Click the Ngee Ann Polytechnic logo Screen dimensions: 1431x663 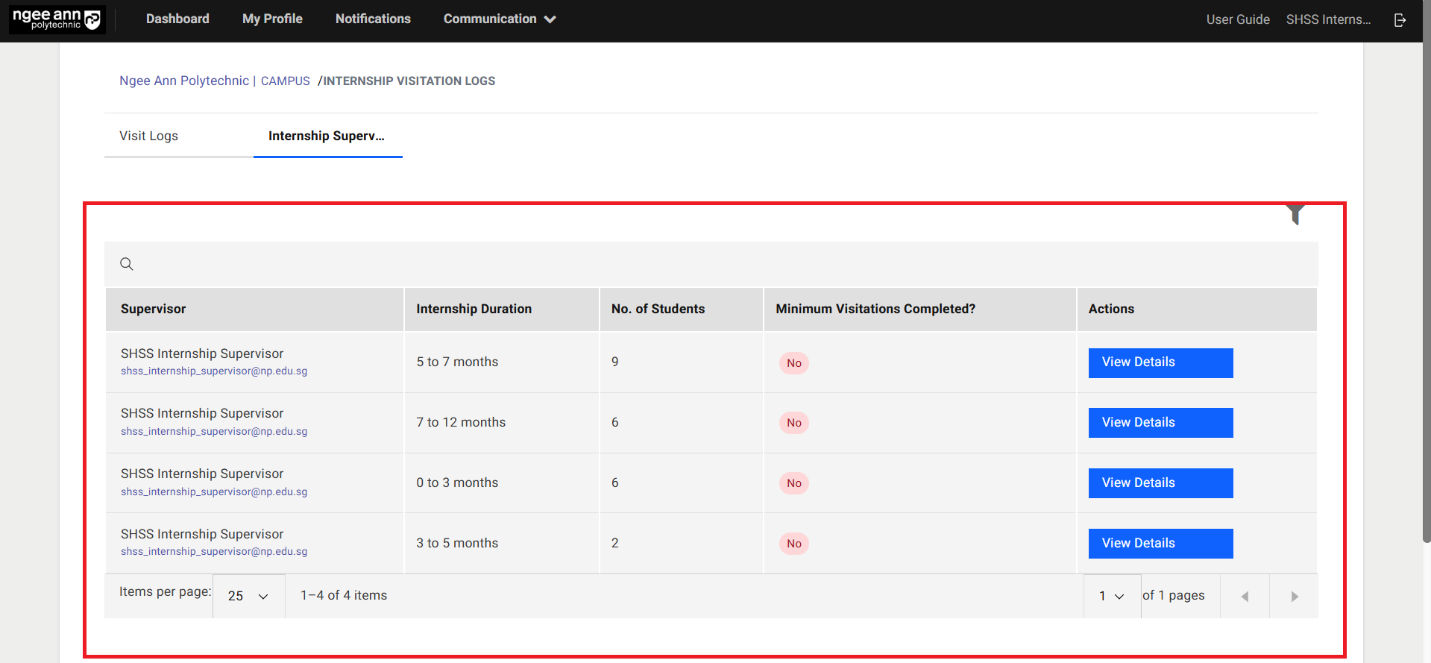(56, 19)
